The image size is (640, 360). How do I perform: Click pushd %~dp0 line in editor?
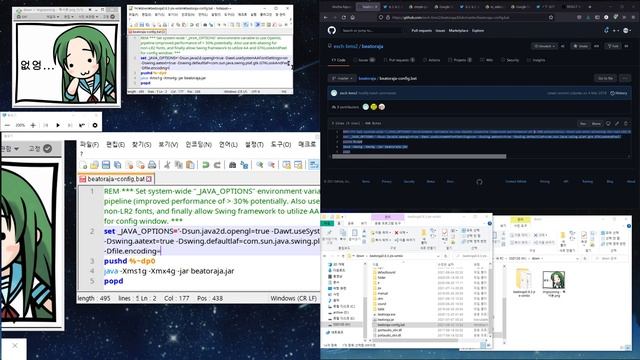[129, 261]
